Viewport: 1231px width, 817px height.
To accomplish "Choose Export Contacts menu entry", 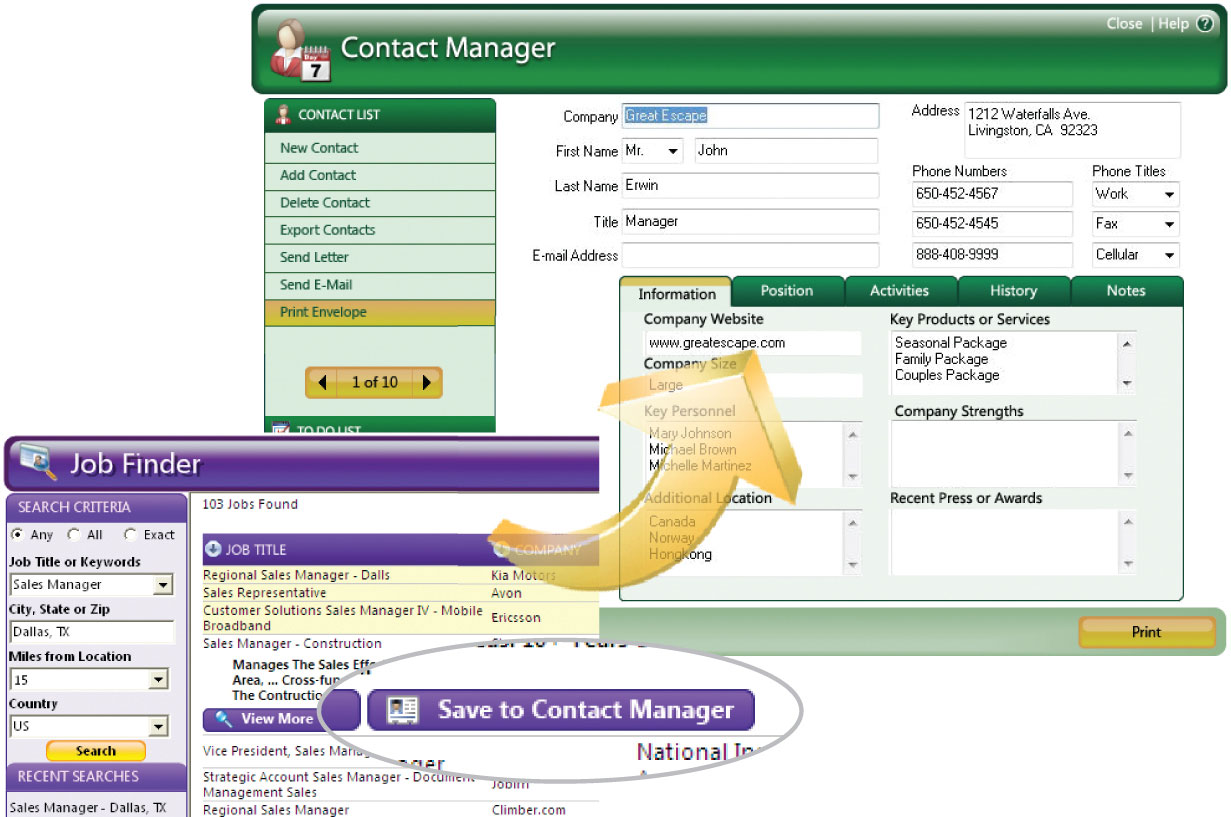I will click(x=380, y=230).
